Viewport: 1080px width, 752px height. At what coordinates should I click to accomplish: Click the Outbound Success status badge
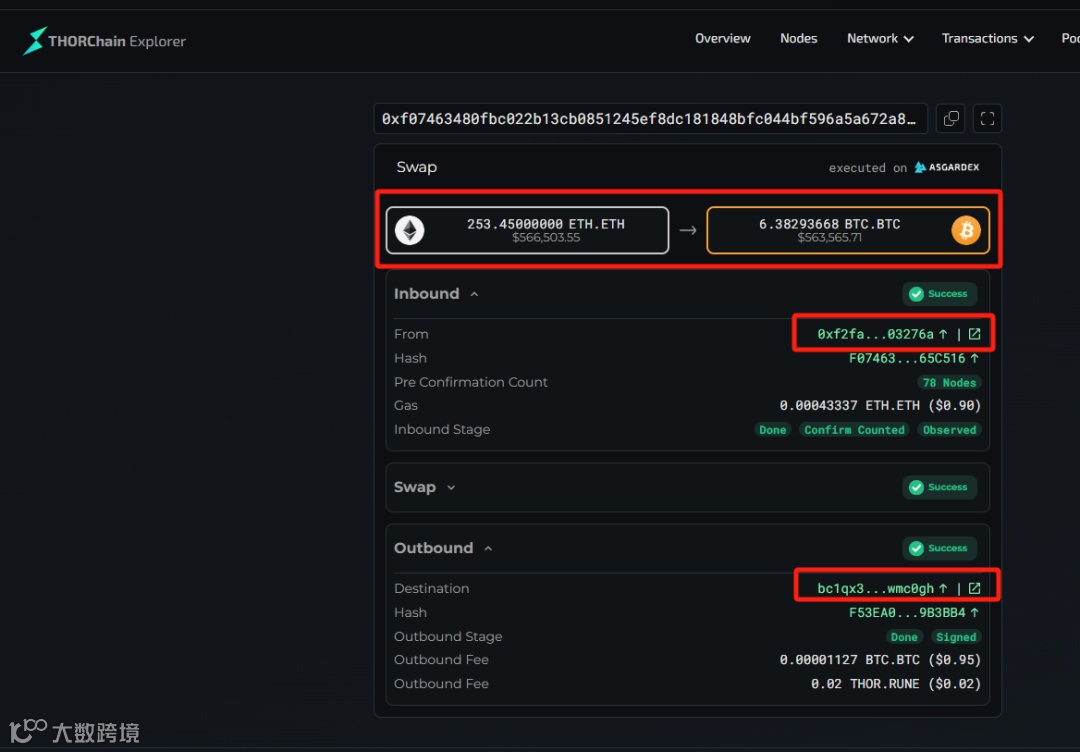point(939,549)
